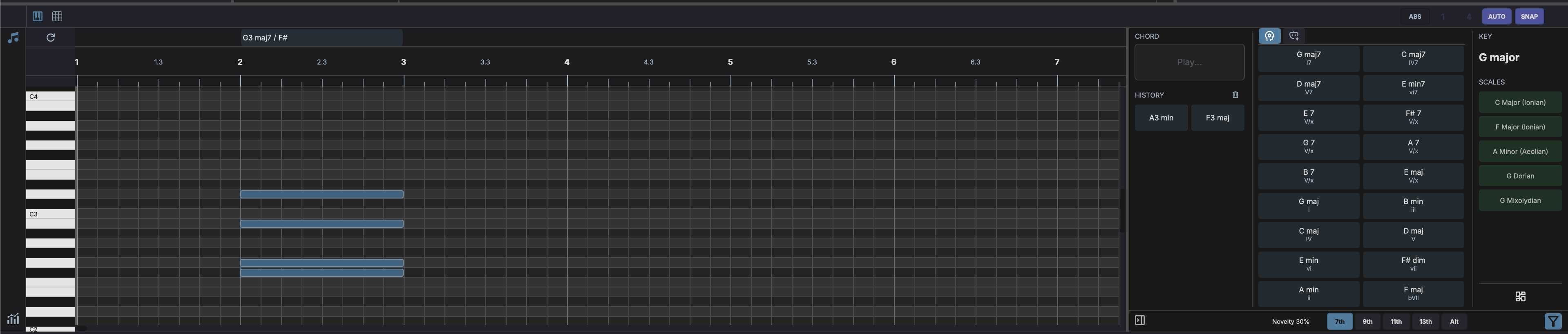This screenshot has width=1568, height=334.
Task: Clear chord history with trash icon
Action: click(x=1235, y=95)
